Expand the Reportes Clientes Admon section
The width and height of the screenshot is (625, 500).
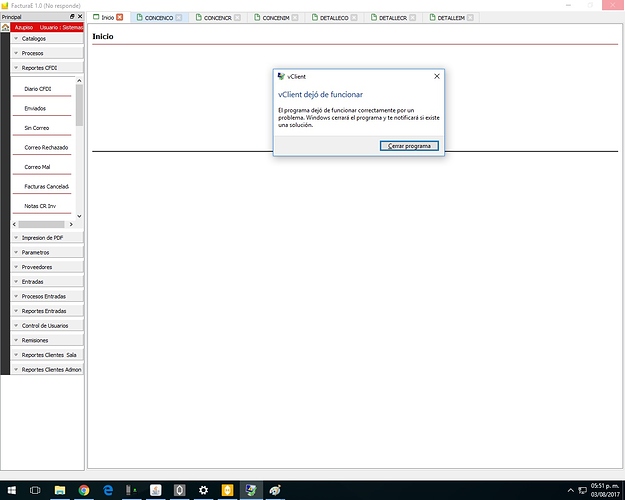[47, 370]
